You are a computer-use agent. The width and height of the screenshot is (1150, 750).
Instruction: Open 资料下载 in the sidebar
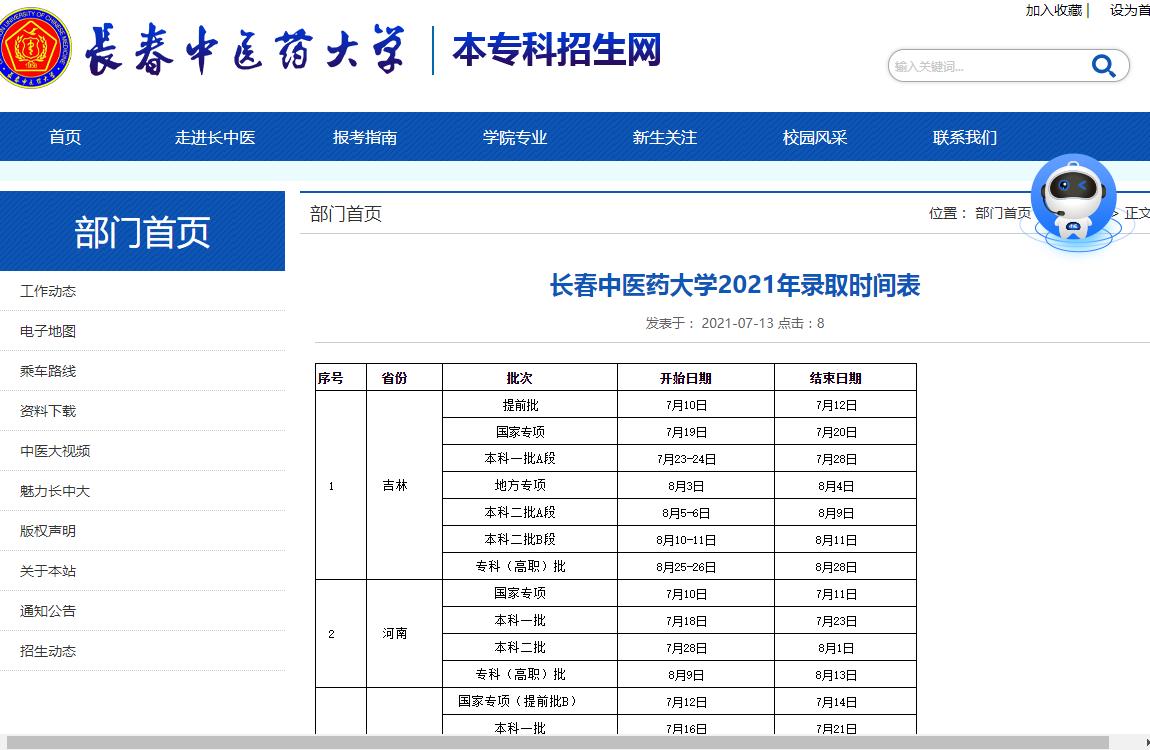[48, 411]
